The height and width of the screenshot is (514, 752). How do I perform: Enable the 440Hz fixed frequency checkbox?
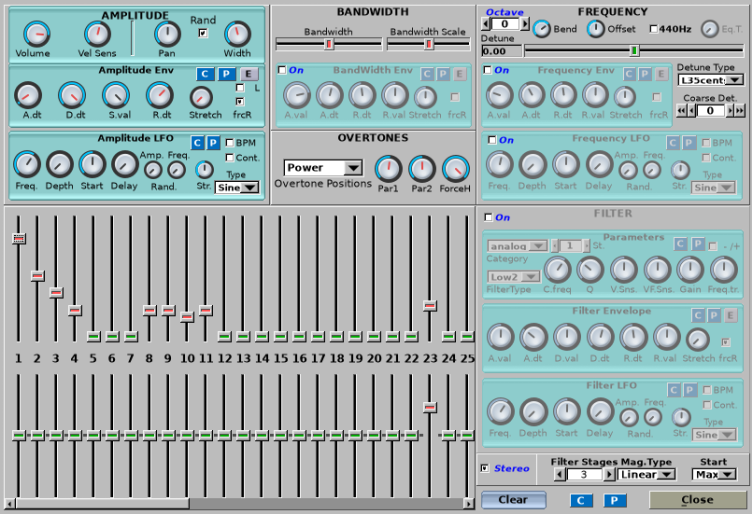654,29
